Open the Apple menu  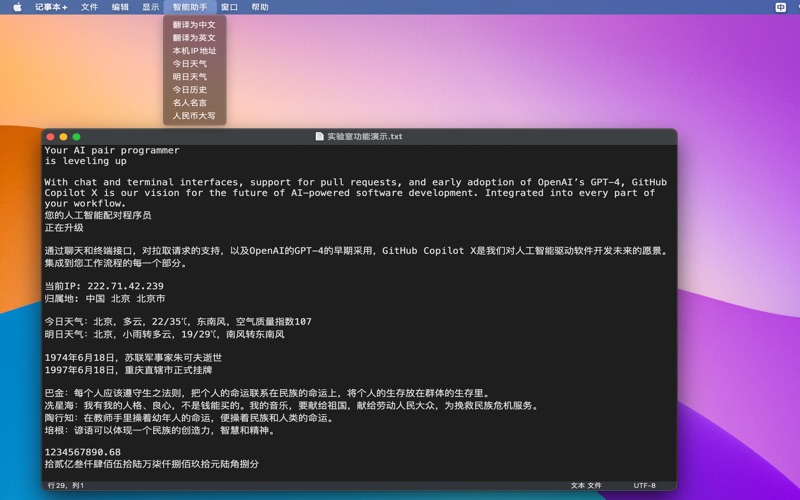point(17,7)
